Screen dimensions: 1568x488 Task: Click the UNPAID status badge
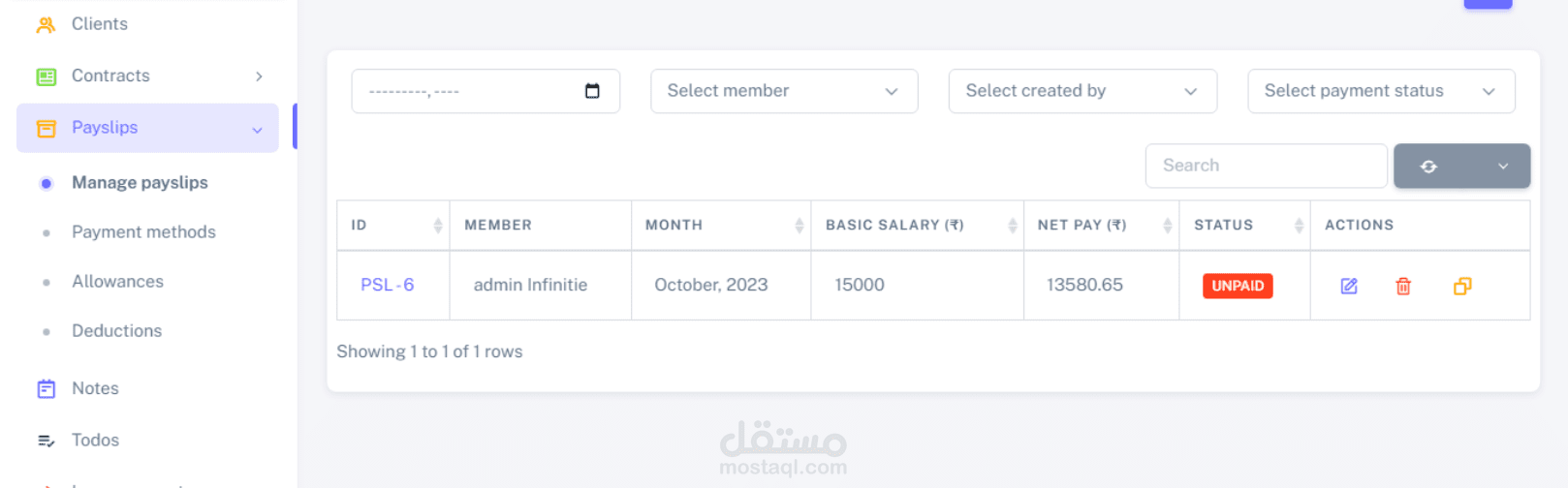(x=1237, y=286)
